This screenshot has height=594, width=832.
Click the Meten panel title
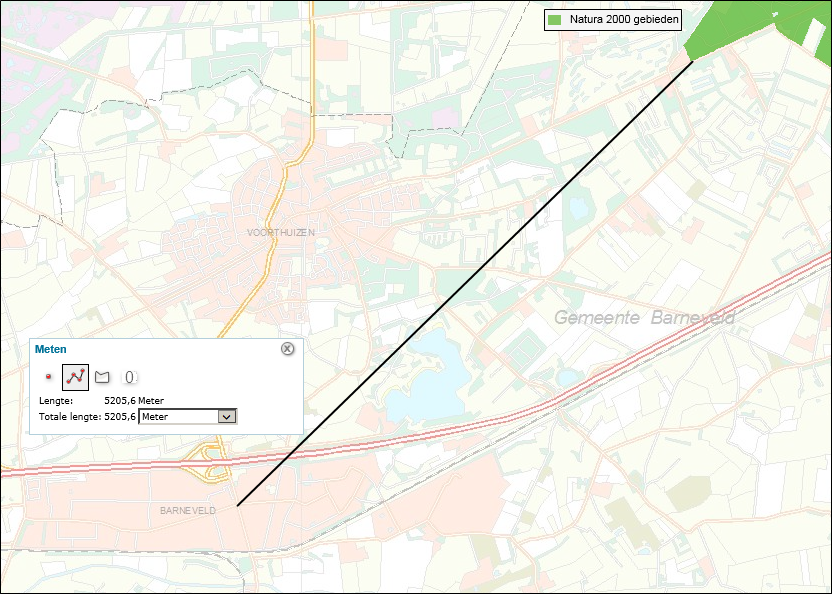50,349
